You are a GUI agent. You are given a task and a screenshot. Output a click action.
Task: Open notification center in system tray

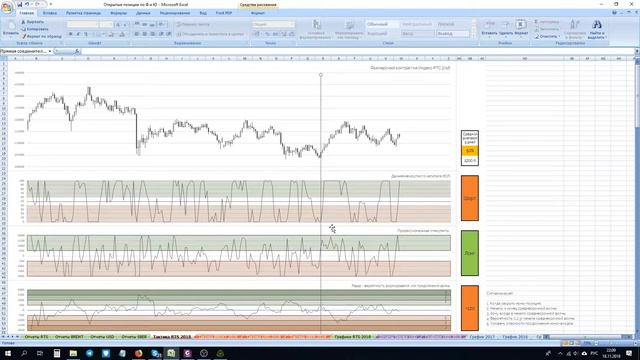pyautogui.click(x=629, y=353)
